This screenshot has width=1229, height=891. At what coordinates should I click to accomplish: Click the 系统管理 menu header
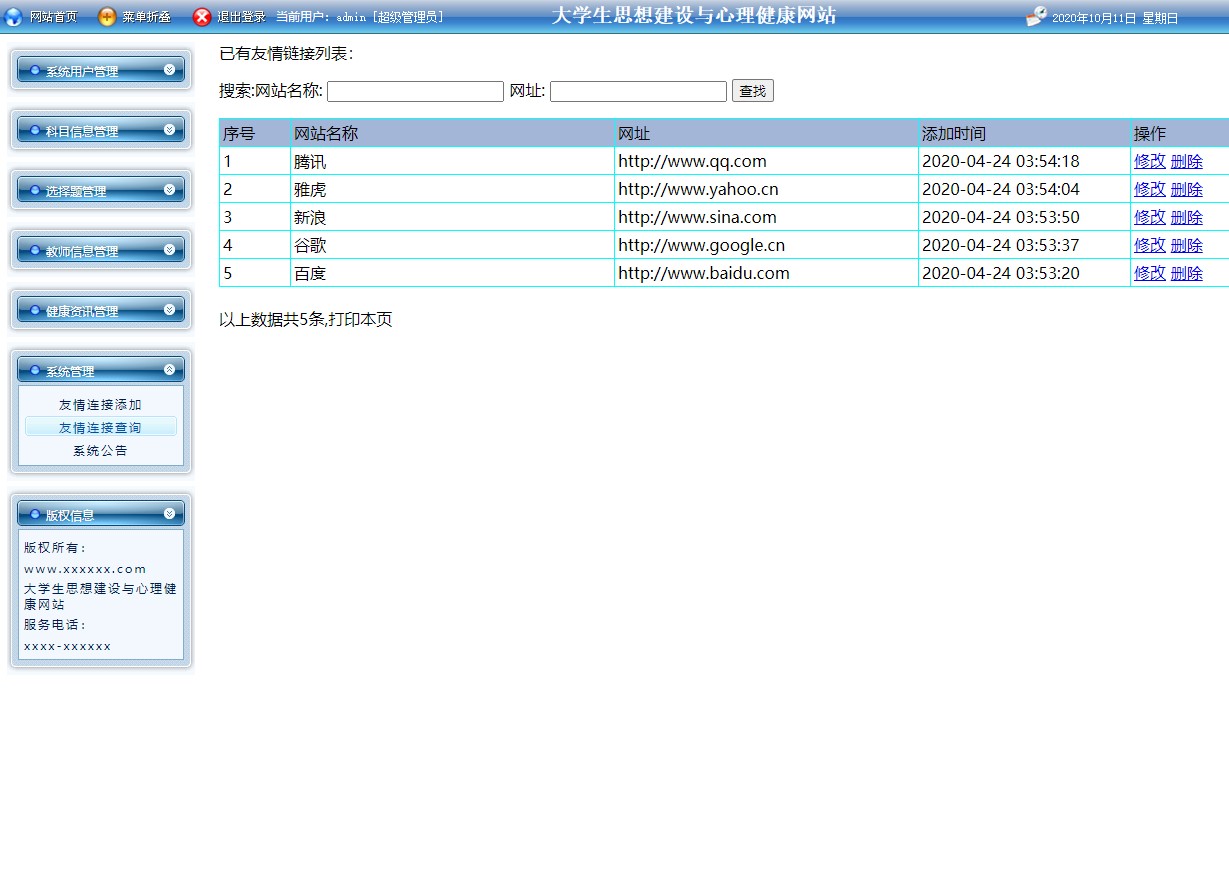click(x=101, y=370)
